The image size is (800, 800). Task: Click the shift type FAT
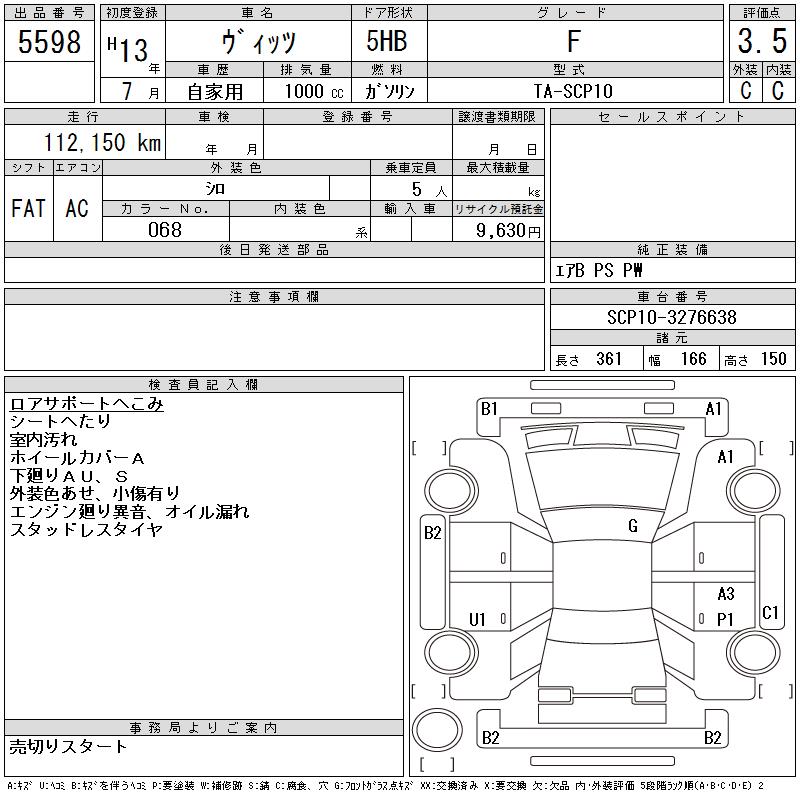click(29, 209)
